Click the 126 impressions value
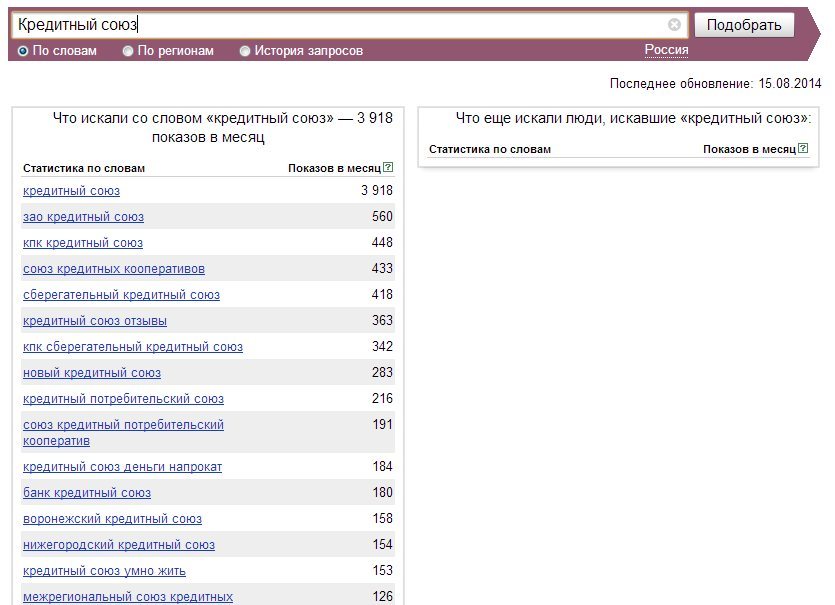The image size is (835, 605). pyautogui.click(x=382, y=597)
